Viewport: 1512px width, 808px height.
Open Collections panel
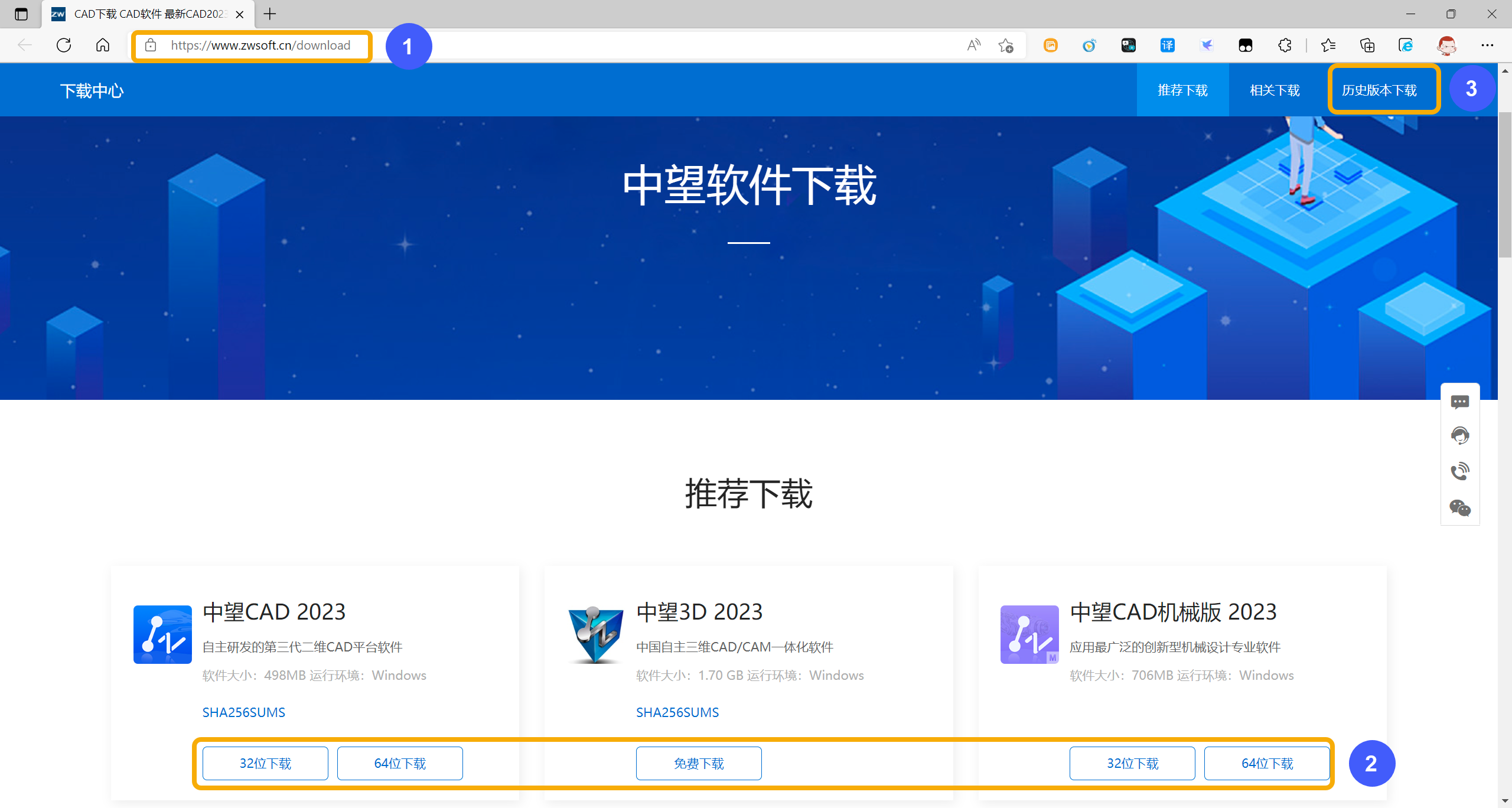click(1367, 45)
